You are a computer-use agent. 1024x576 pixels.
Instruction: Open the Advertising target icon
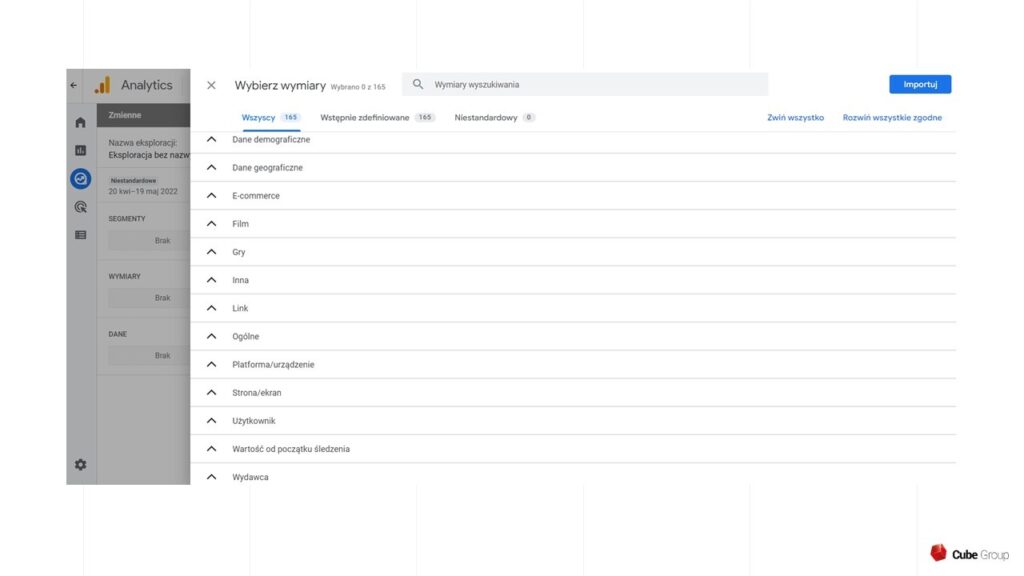click(80, 207)
